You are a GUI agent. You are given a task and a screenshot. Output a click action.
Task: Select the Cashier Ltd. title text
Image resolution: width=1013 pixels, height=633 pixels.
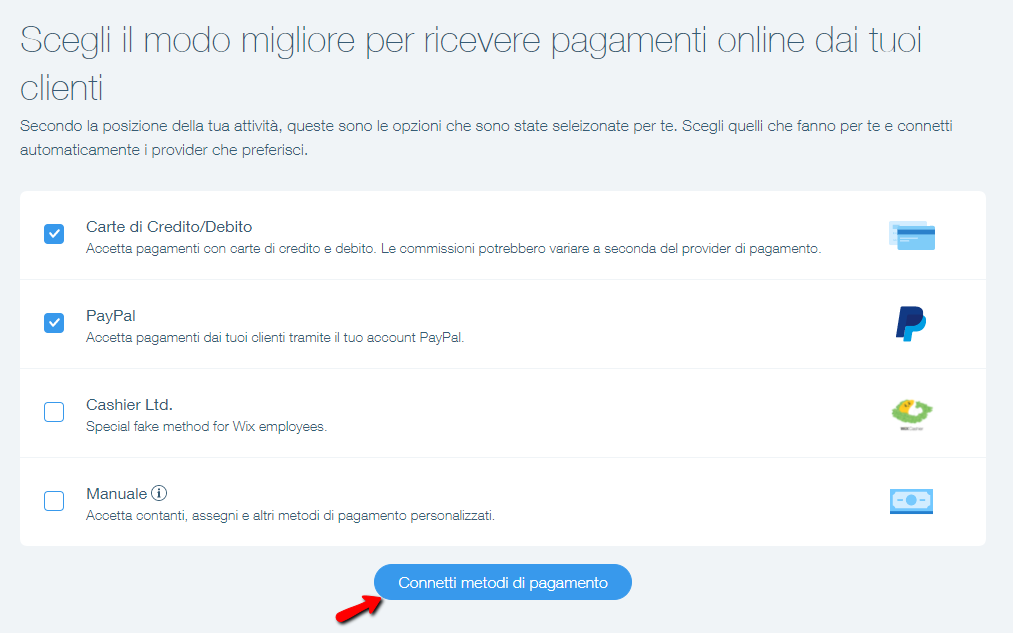point(129,405)
